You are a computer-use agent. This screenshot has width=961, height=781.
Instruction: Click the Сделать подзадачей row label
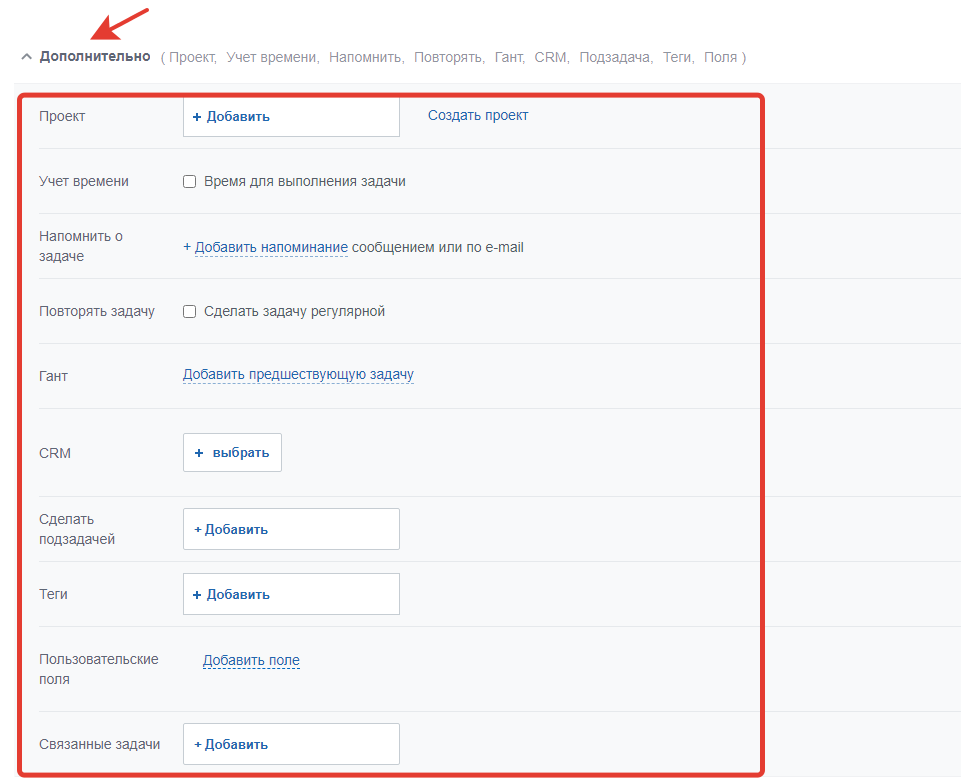tap(77, 529)
